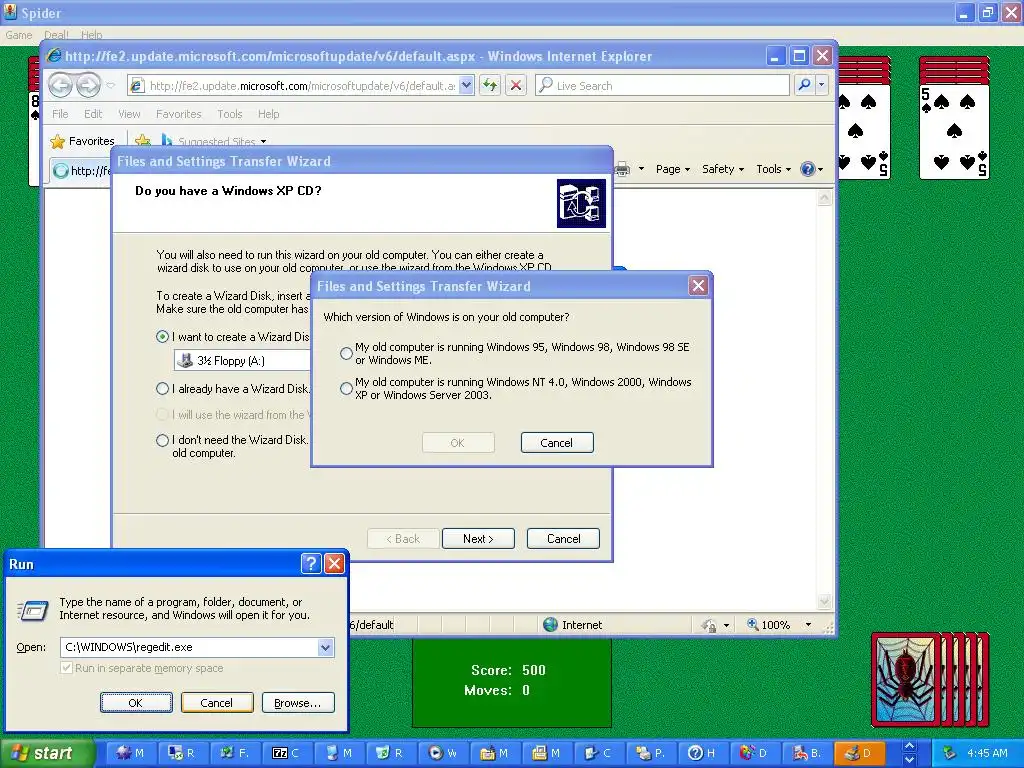Open the File menu in Internet Explorer
1024x768 pixels.
[60, 114]
